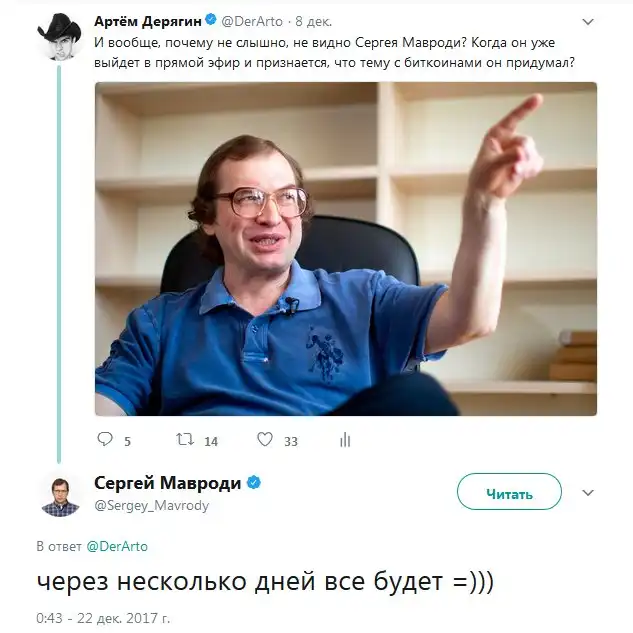This screenshot has width=633, height=633.
Task: Click the reply speech bubble icon
Action: tap(105, 439)
